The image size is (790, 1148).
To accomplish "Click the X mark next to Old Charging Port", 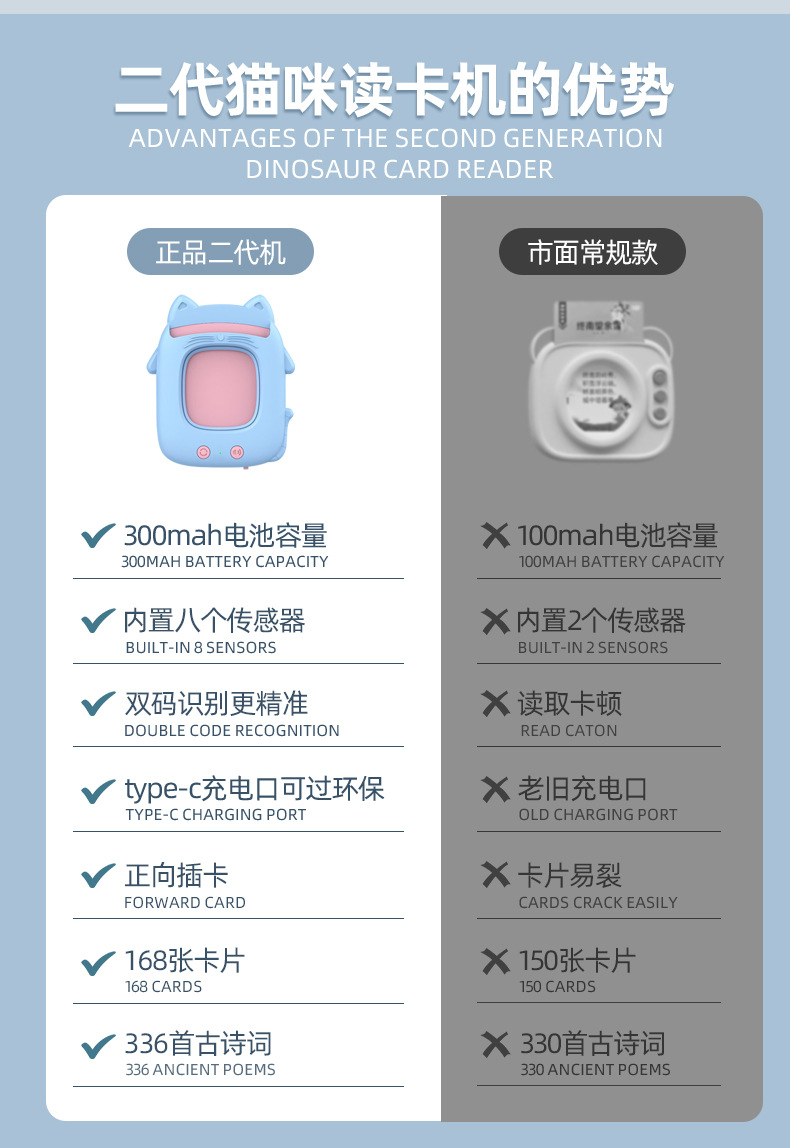I will [x=496, y=789].
